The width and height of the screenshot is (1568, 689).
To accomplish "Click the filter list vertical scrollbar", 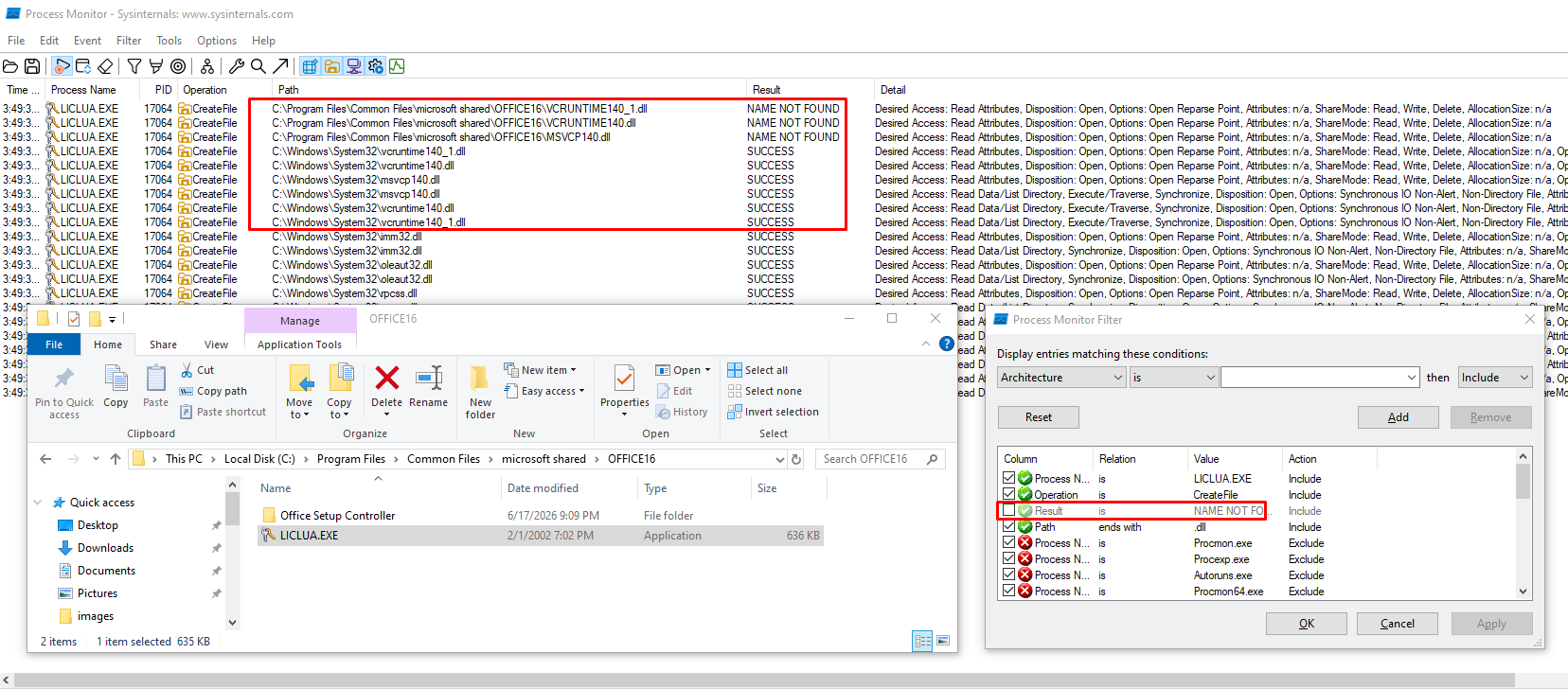I will [x=1523, y=524].
